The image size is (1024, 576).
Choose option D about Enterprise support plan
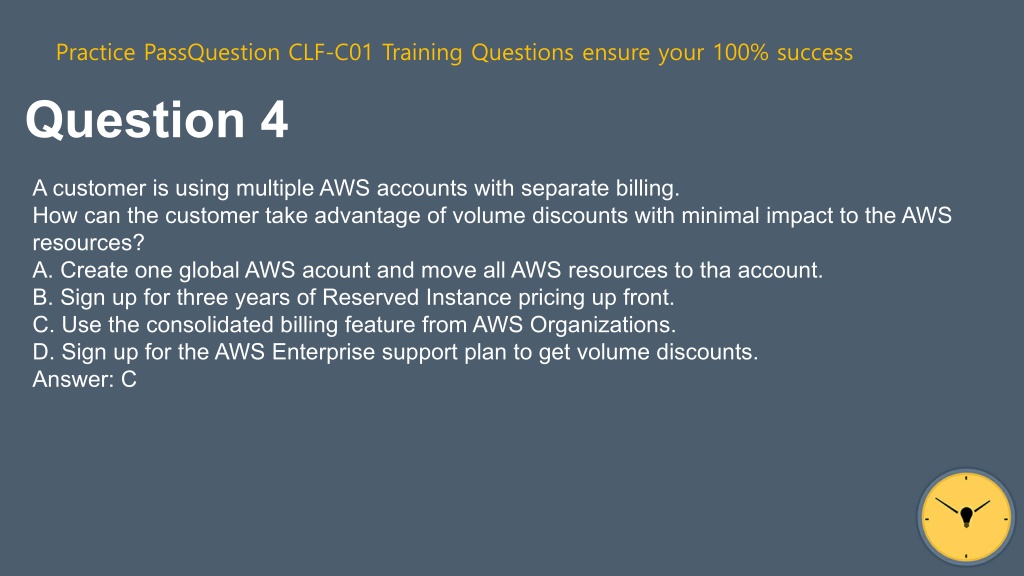coord(396,352)
